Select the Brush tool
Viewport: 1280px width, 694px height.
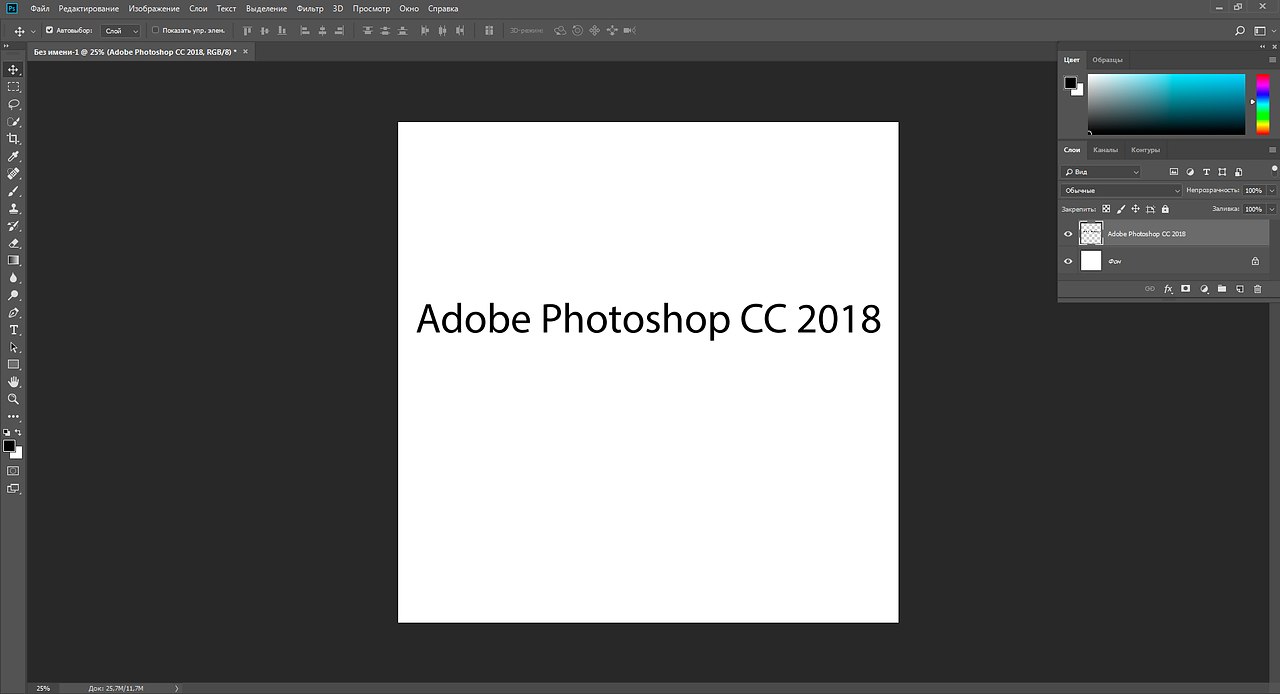14,190
